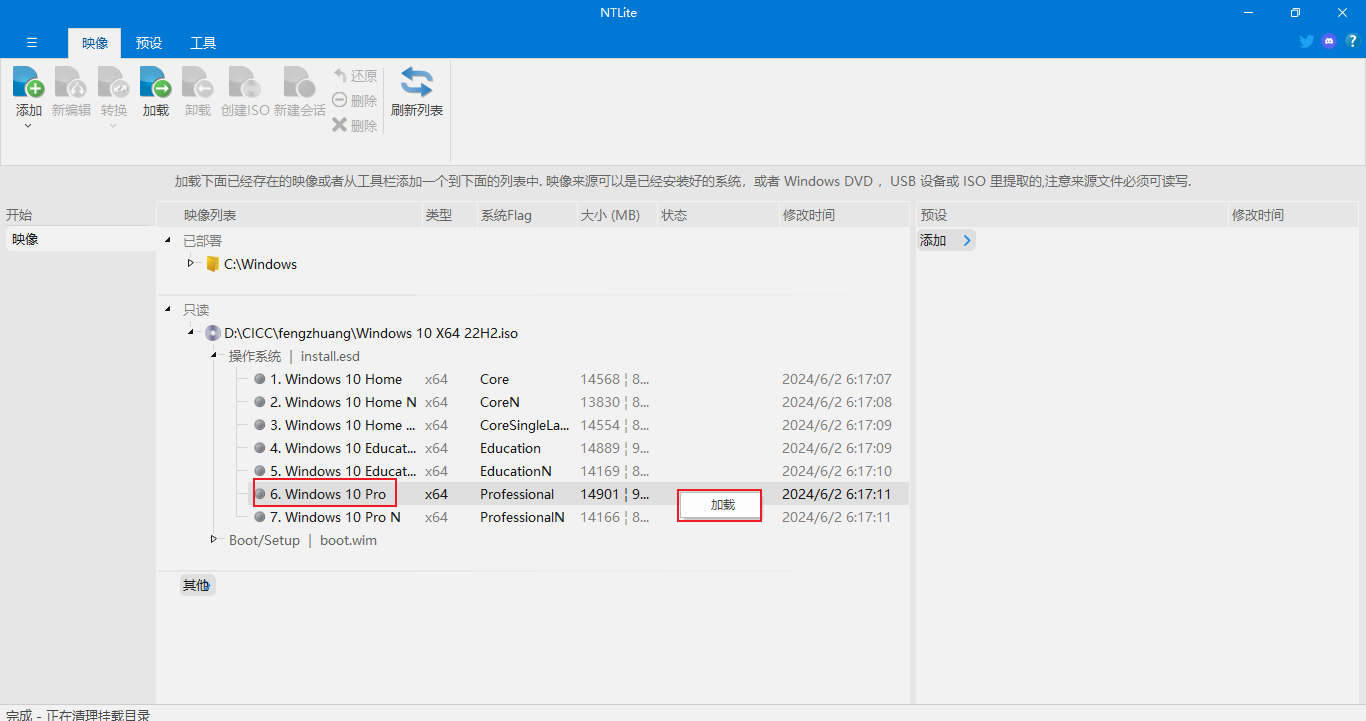Expand the Boot/Setup boot.wim node

click(x=214, y=539)
